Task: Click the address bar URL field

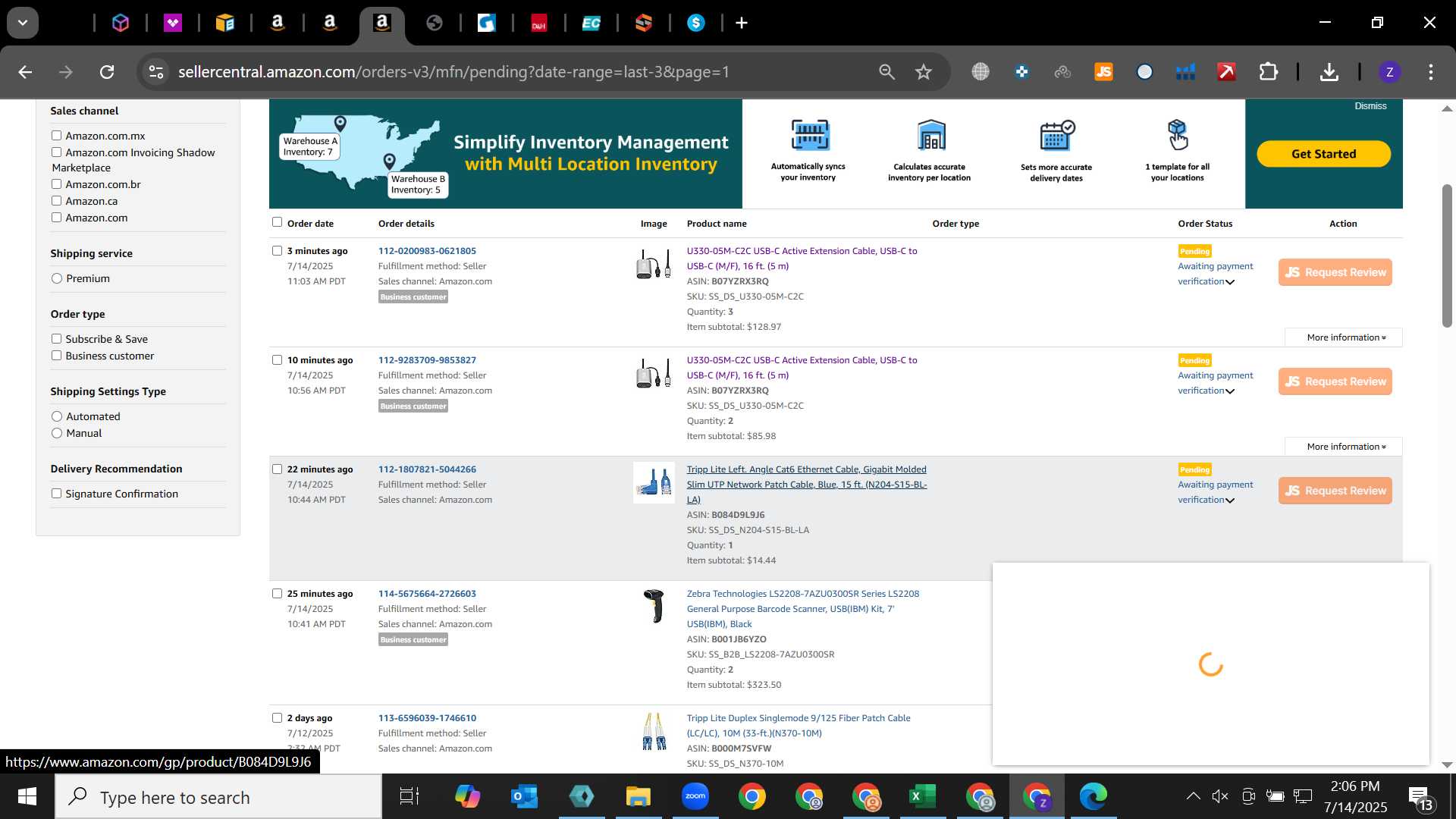Action: click(x=453, y=72)
